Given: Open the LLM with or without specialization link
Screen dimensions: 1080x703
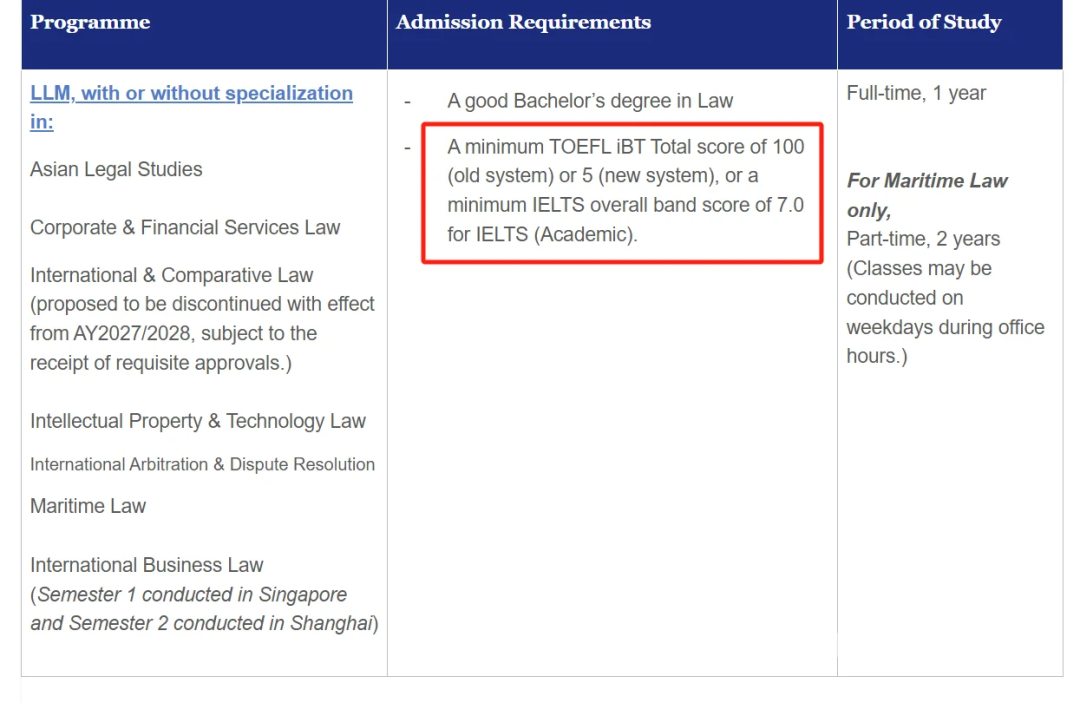Looking at the screenshot, I should click(191, 107).
